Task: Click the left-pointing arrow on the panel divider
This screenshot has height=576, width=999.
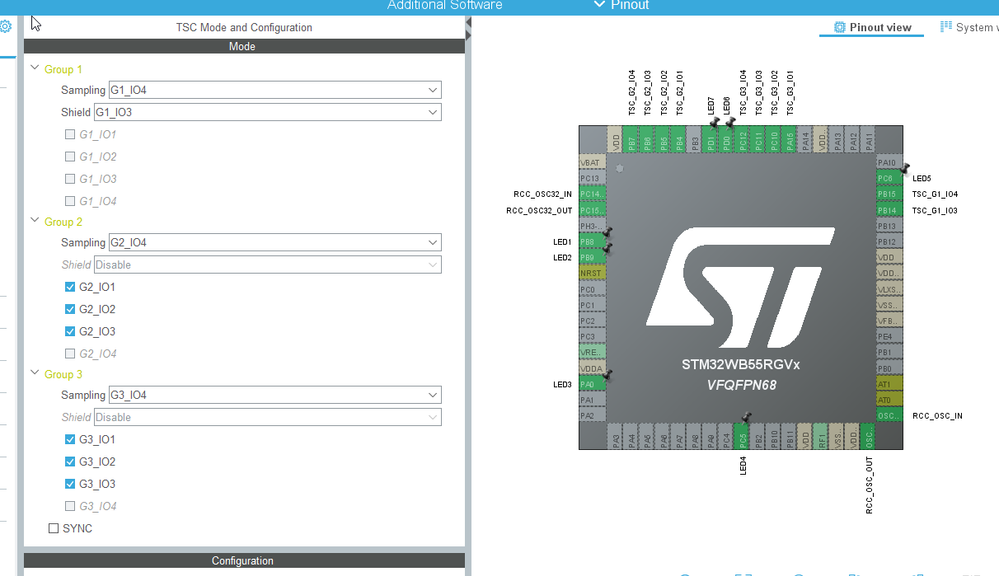Action: pyautogui.click(x=468, y=23)
